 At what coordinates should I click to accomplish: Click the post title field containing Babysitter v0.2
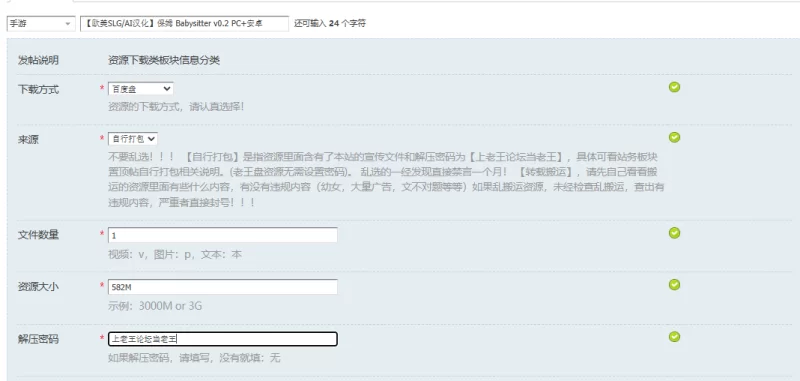[x=184, y=23]
